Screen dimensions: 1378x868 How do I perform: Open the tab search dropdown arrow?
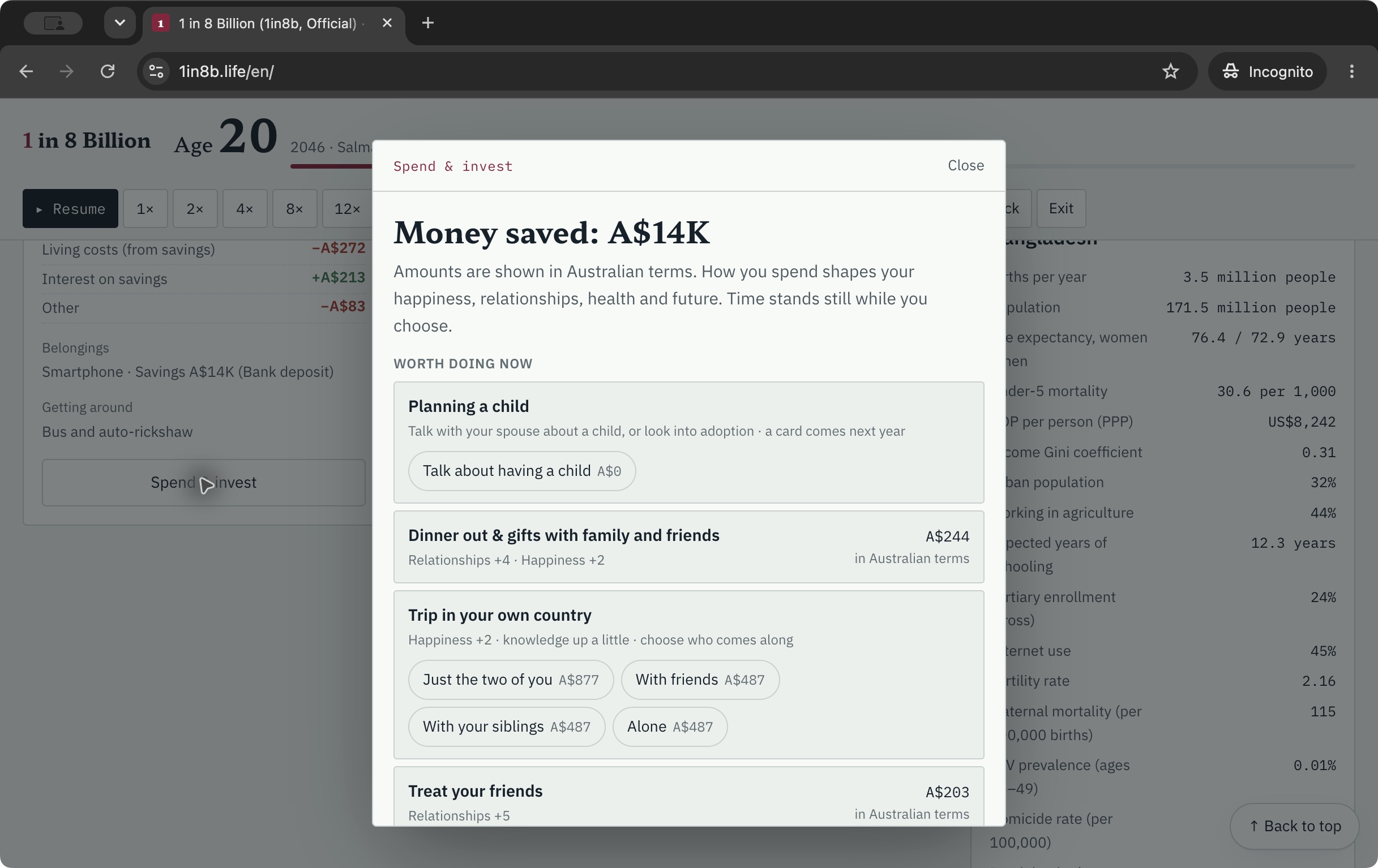coord(119,23)
